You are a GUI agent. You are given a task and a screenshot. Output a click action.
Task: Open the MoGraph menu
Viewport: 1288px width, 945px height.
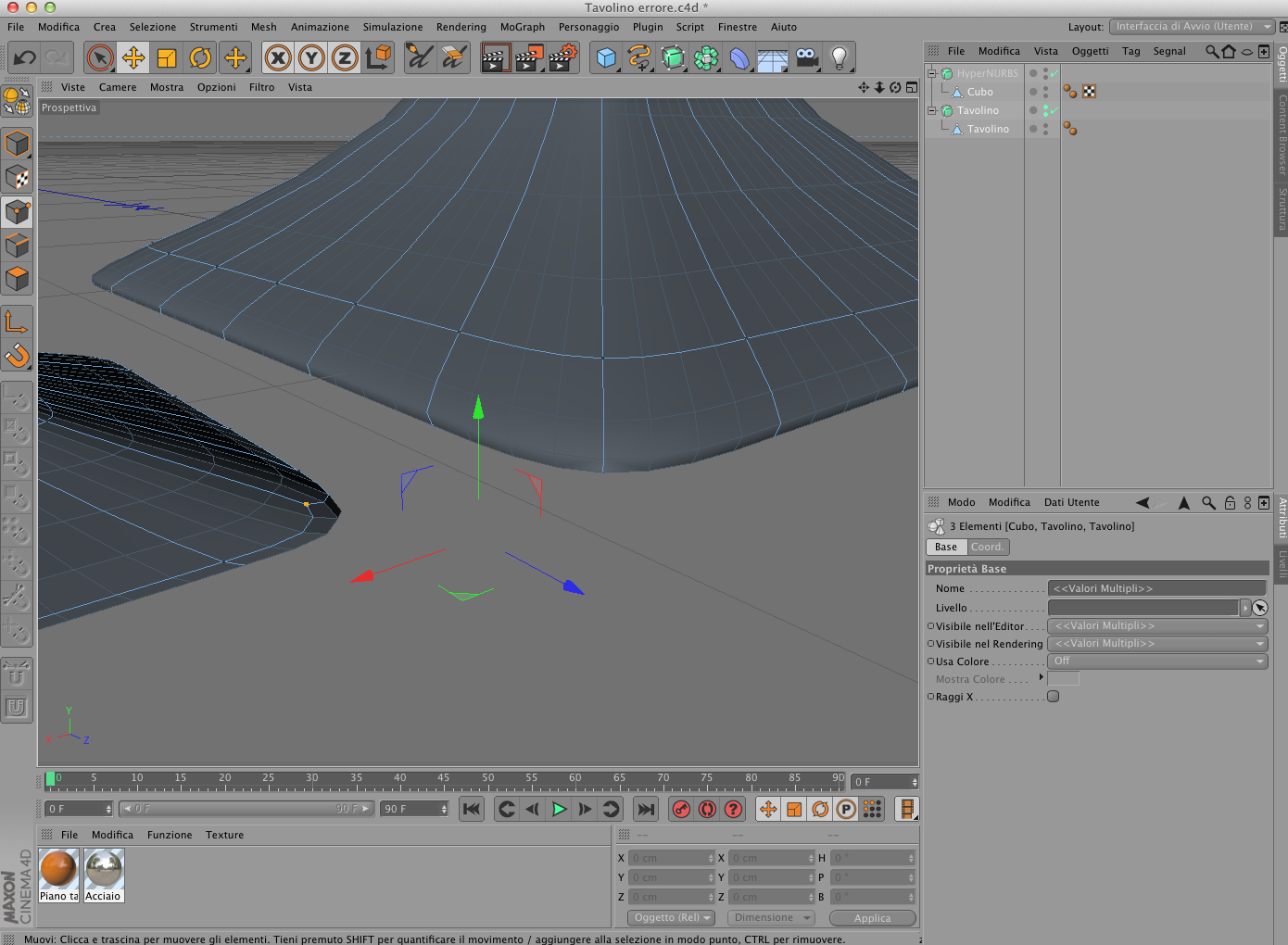522,27
